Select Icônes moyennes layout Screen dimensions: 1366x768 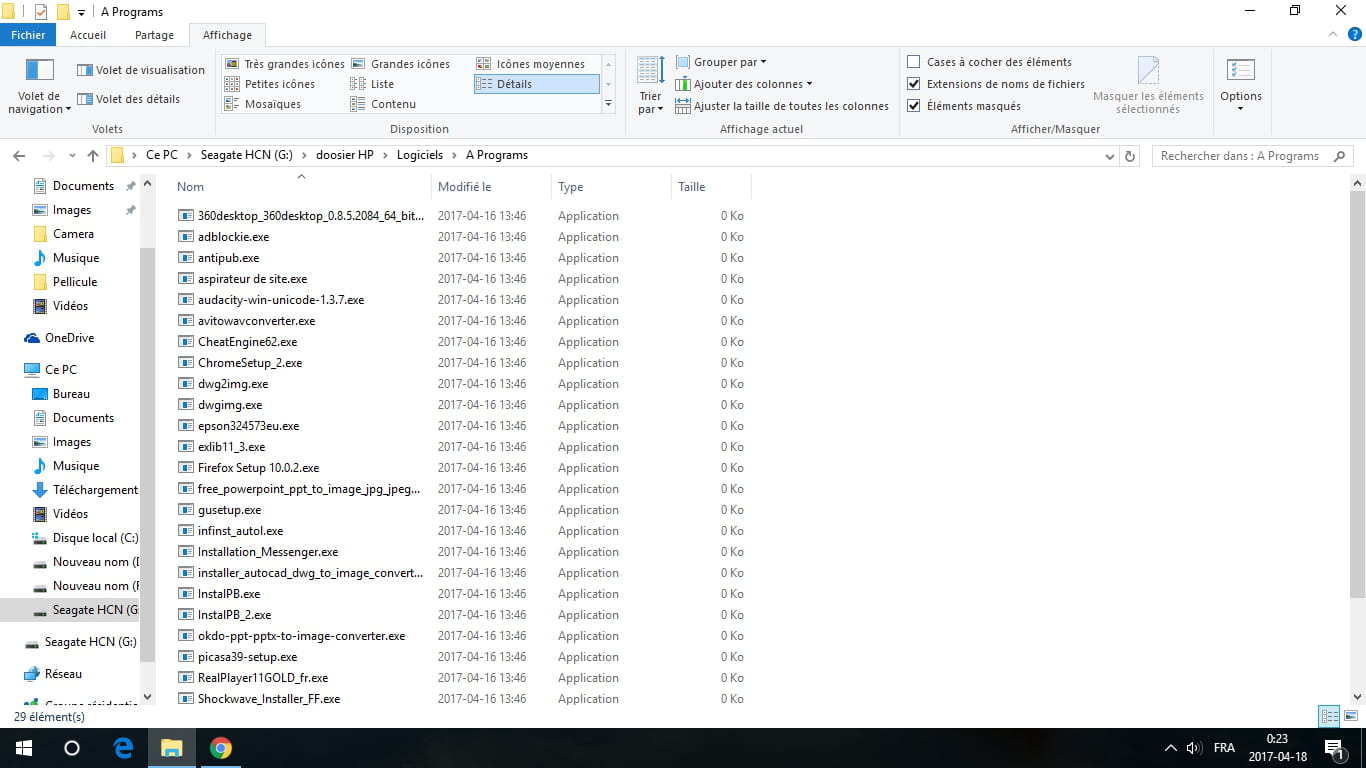[x=530, y=64]
